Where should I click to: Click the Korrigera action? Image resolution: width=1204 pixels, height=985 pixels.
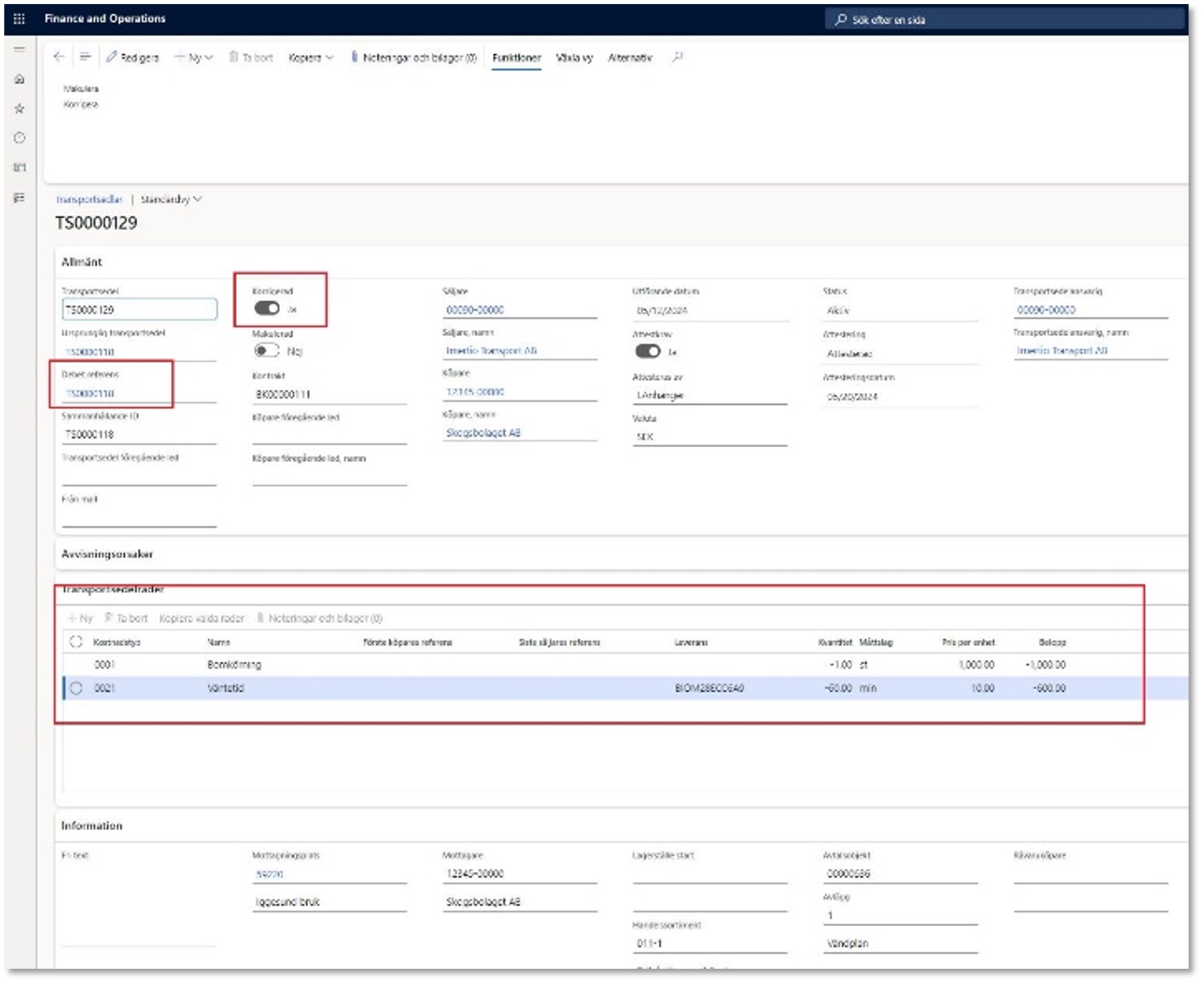80,105
